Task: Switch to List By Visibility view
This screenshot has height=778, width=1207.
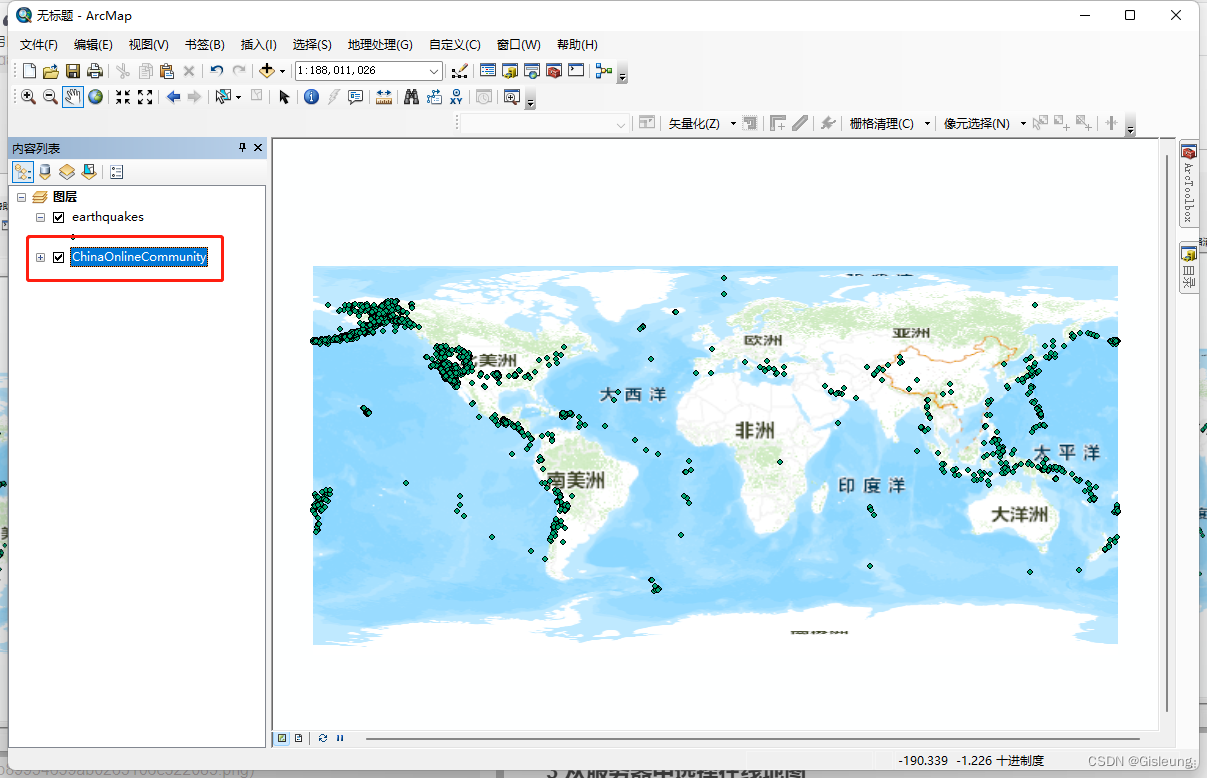Action: pos(67,172)
